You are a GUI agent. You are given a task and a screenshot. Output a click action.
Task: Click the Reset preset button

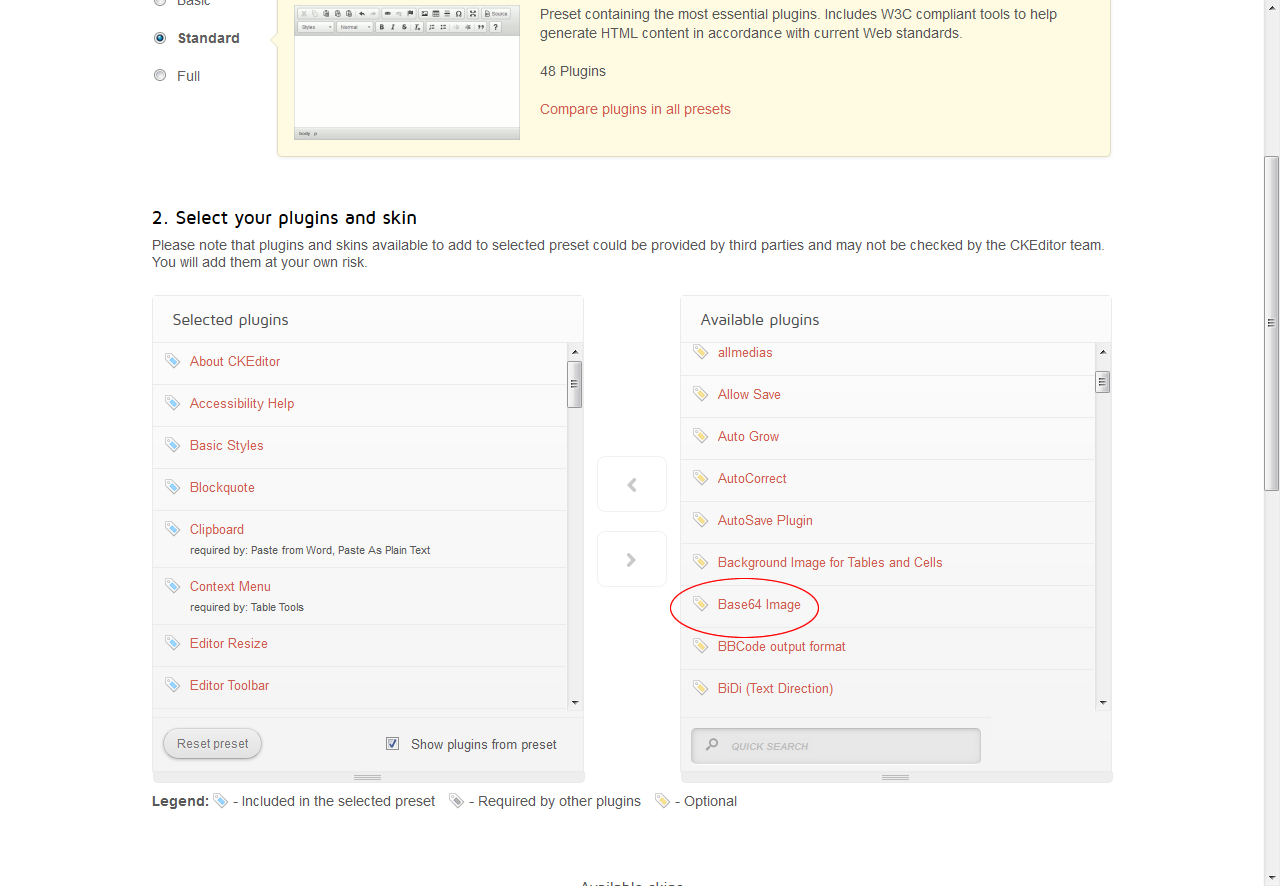click(x=213, y=744)
